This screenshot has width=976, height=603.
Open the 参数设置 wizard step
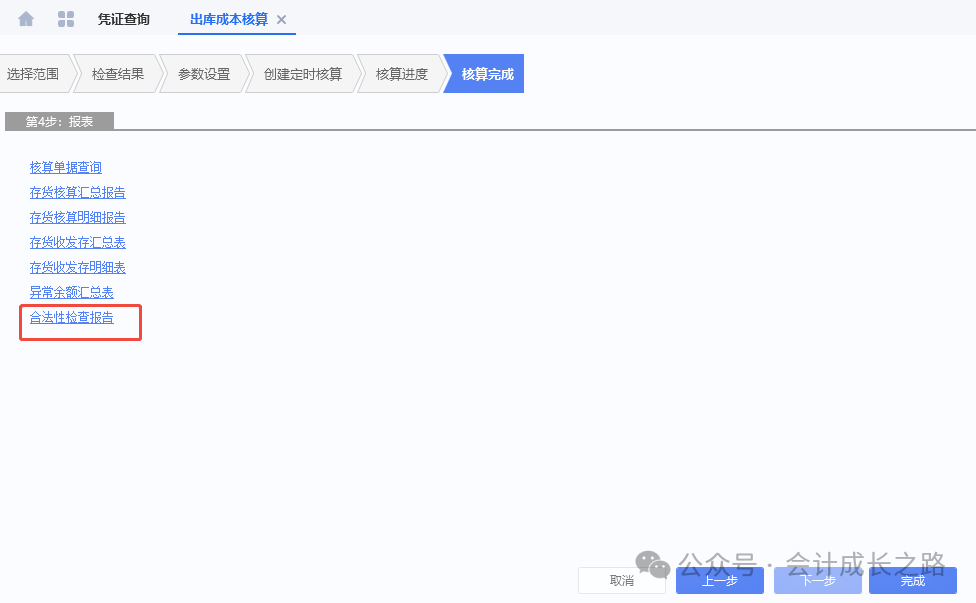pos(203,74)
